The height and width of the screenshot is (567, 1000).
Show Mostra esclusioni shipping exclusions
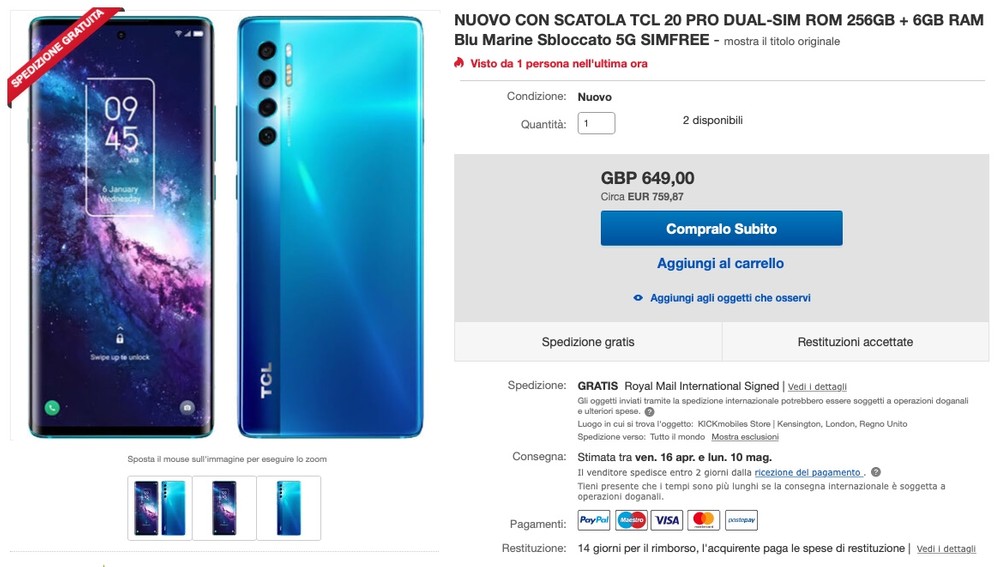(745, 437)
